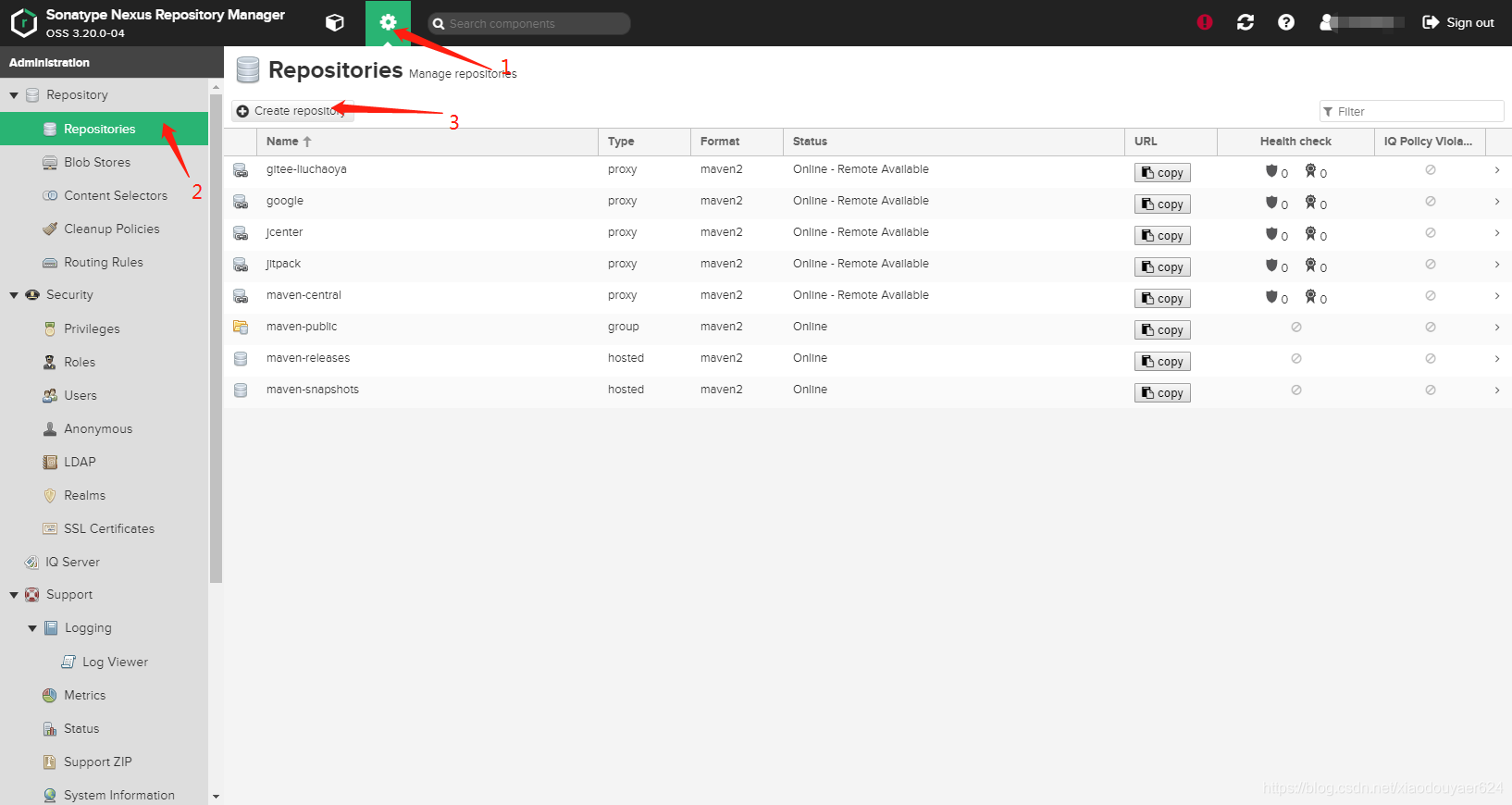The height and width of the screenshot is (805, 1512).
Task: Open the Administration gear icon
Action: pyautogui.click(x=388, y=22)
